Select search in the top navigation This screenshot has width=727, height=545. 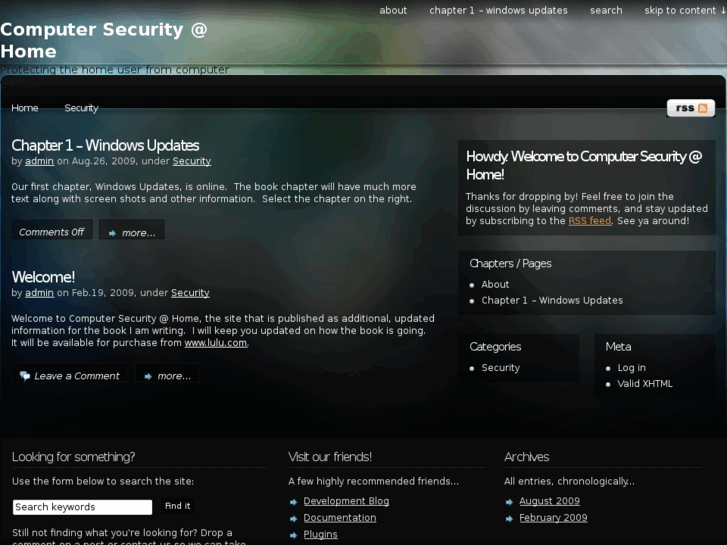606,10
